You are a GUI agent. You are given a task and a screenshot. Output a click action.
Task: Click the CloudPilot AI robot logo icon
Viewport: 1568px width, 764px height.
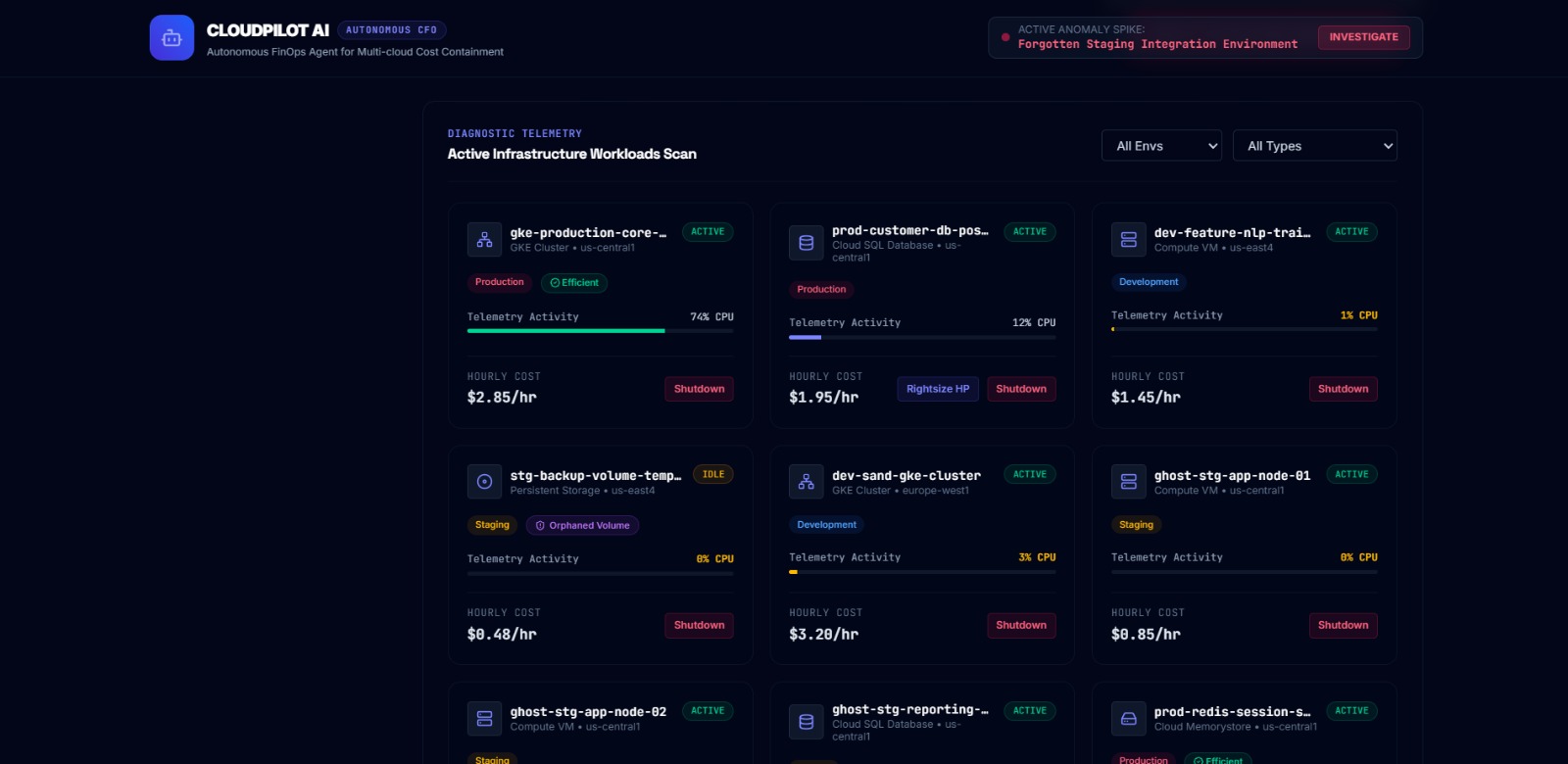click(171, 37)
